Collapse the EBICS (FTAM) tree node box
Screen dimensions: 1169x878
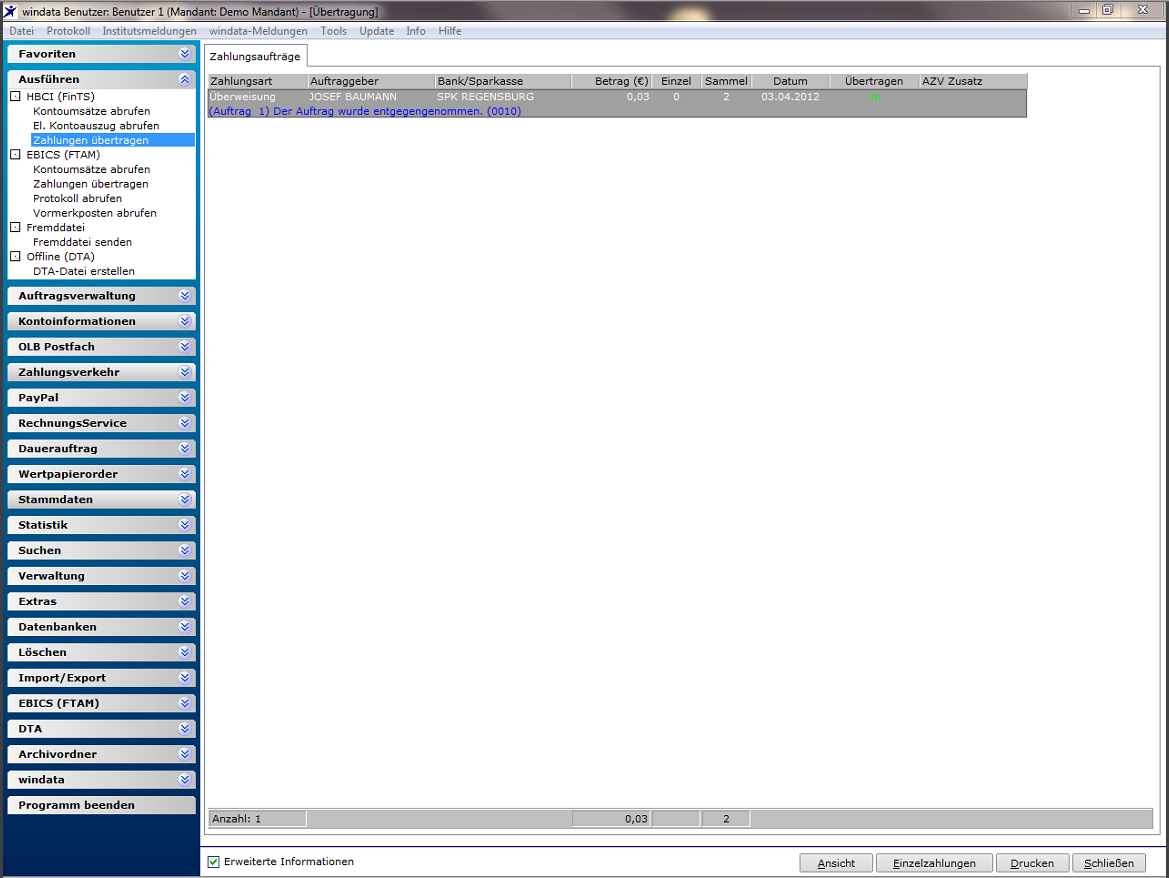[15, 154]
